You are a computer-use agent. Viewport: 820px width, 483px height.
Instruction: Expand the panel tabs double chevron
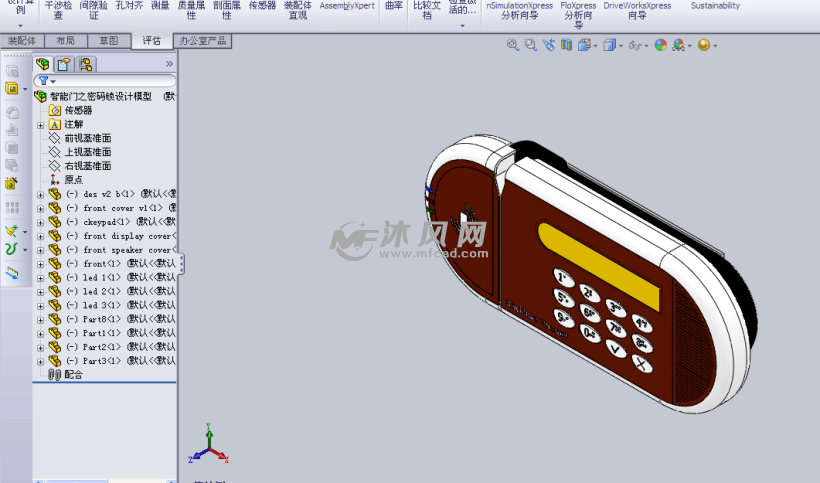(x=169, y=64)
